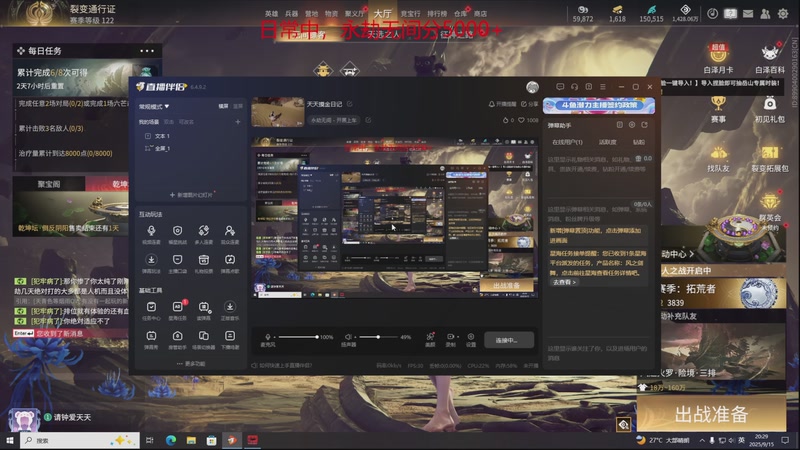Select the 大厅 tab in game menu

[x=382, y=14]
